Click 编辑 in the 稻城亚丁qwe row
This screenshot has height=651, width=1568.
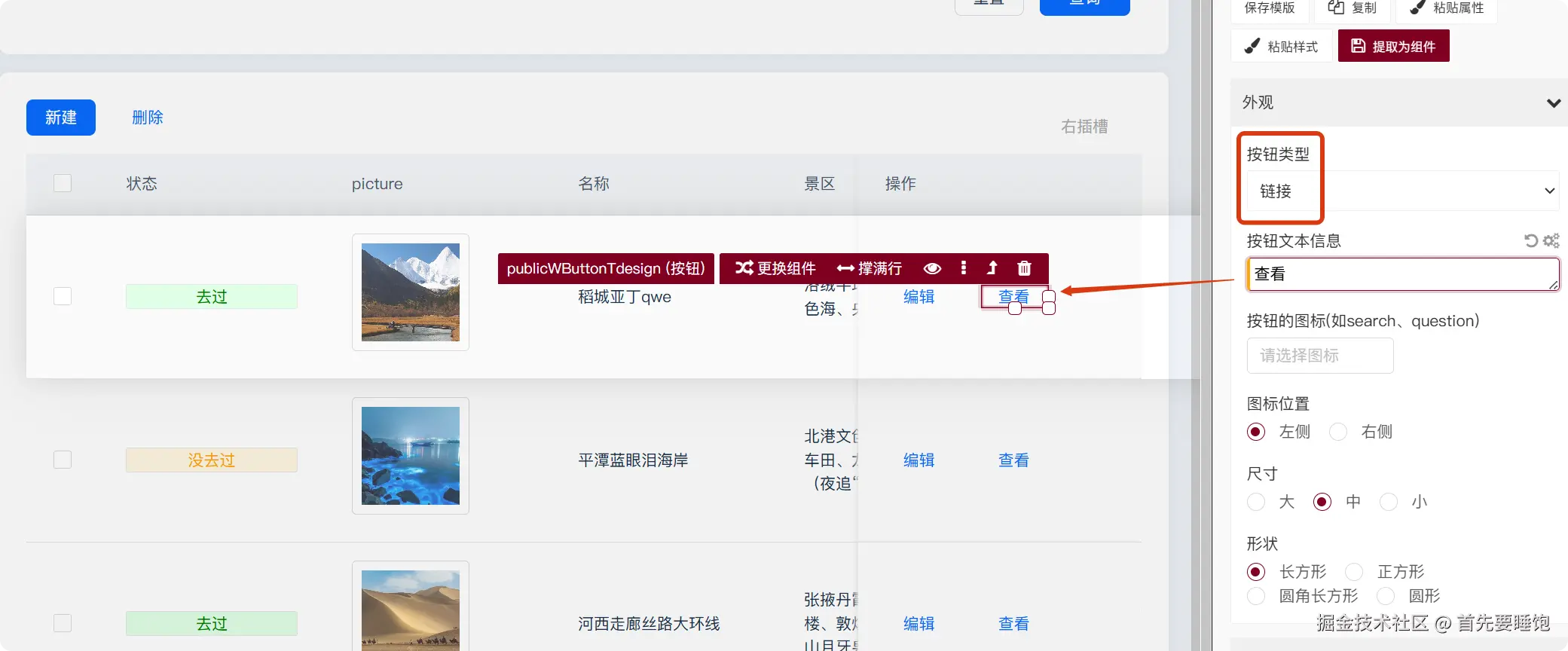click(x=919, y=297)
